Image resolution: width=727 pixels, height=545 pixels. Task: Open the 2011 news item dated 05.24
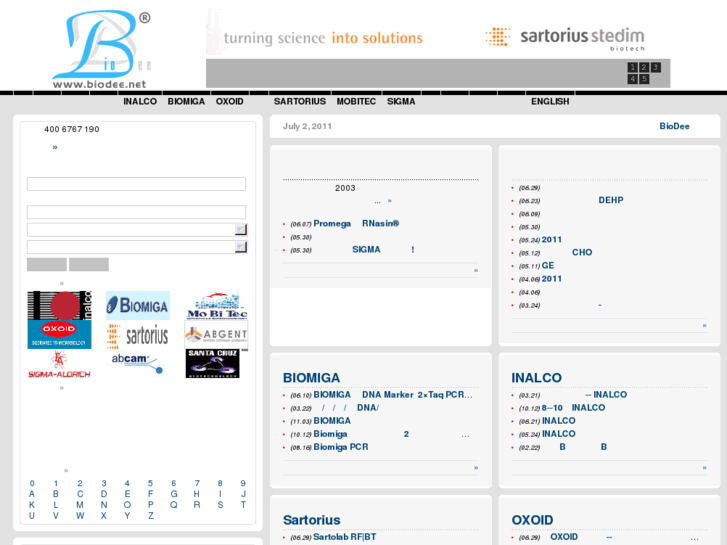pyautogui.click(x=552, y=239)
